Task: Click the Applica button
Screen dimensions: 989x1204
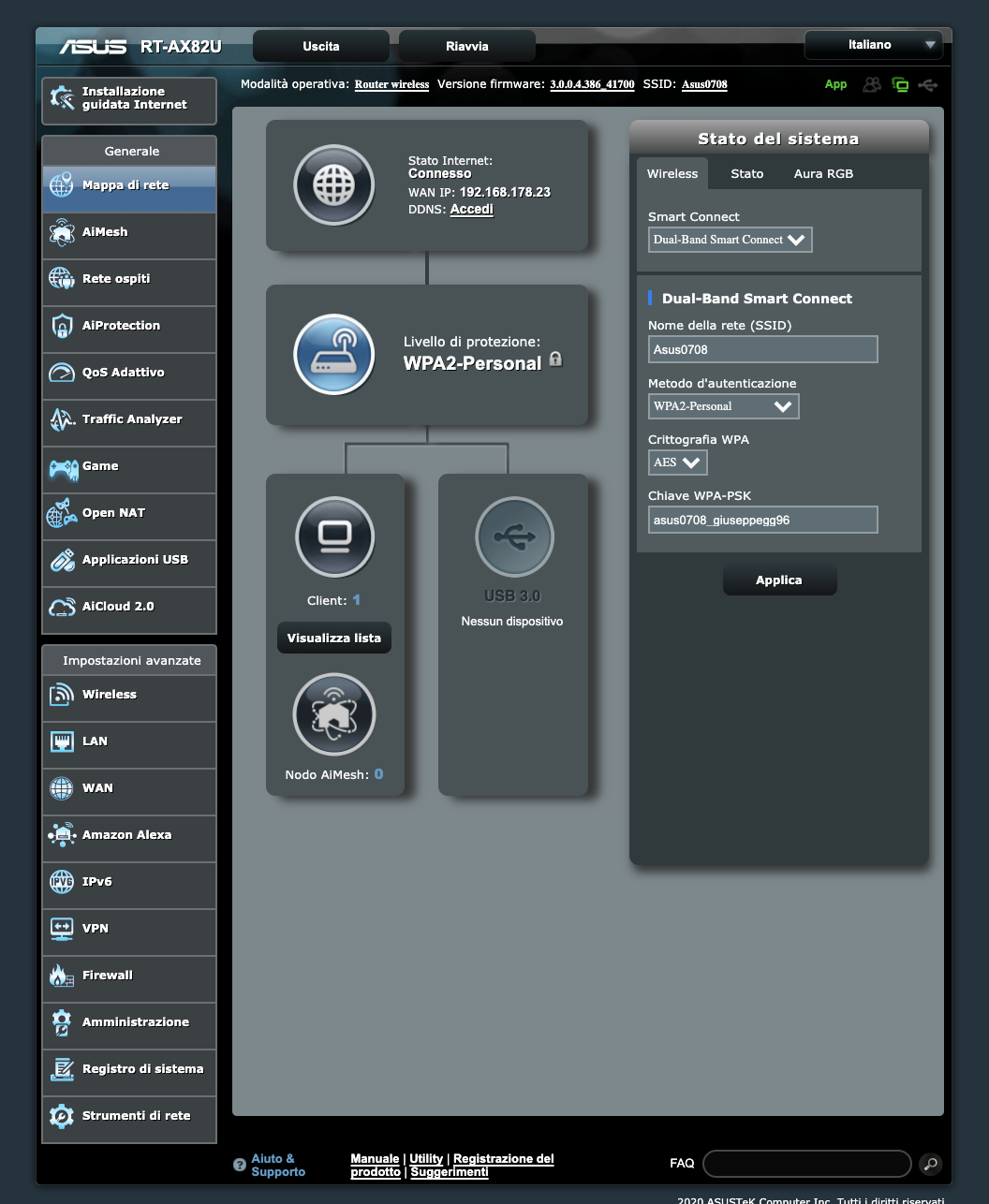Action: (779, 580)
